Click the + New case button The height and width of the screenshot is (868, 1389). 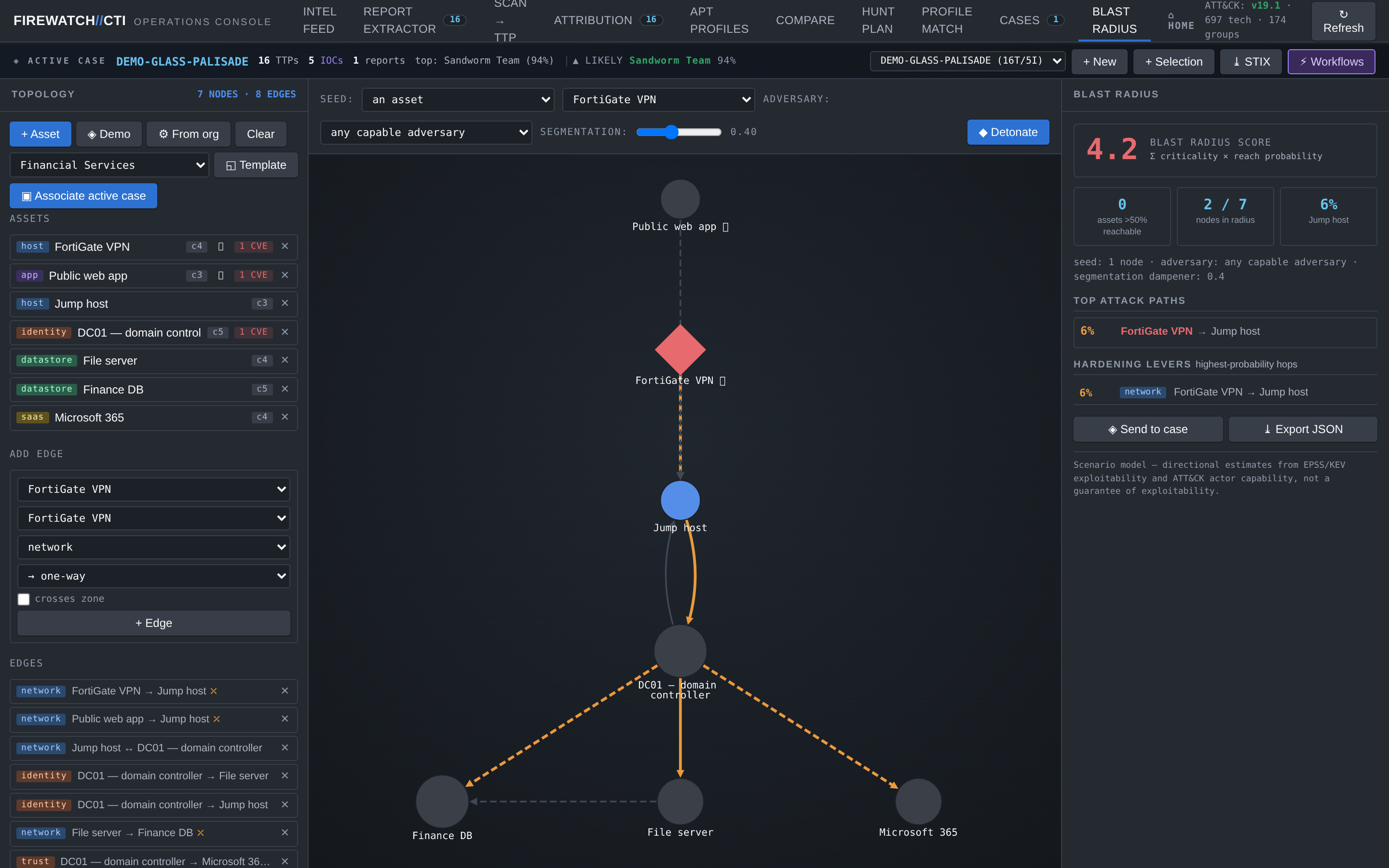1099,61
